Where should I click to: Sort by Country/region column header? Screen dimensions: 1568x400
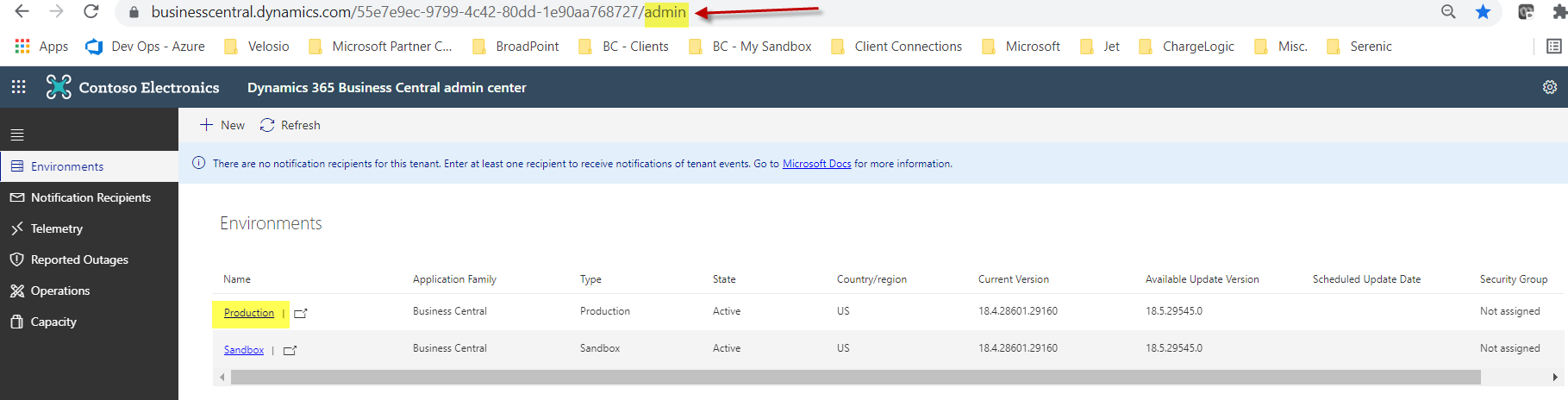point(871,279)
